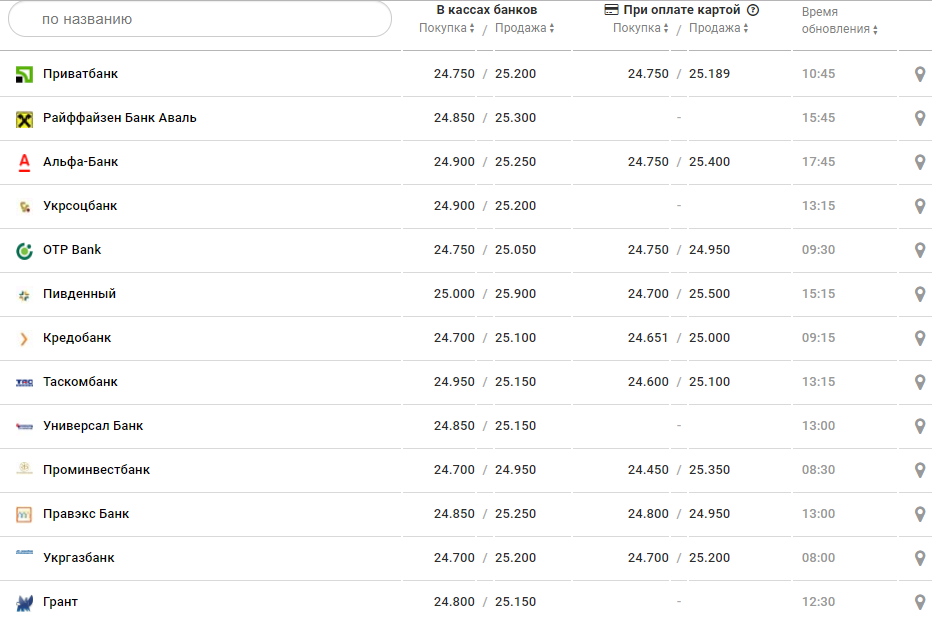Click the map pin for Приватбанк
Screen dimensions: 932x621
point(920,74)
